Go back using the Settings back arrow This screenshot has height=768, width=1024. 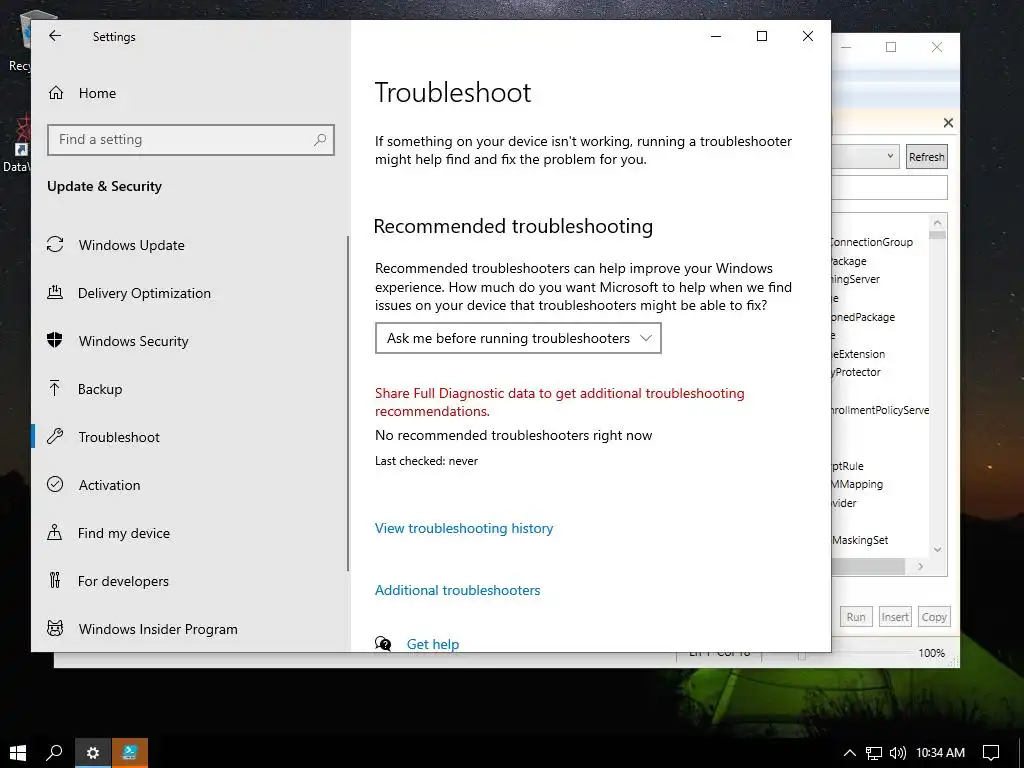point(55,36)
